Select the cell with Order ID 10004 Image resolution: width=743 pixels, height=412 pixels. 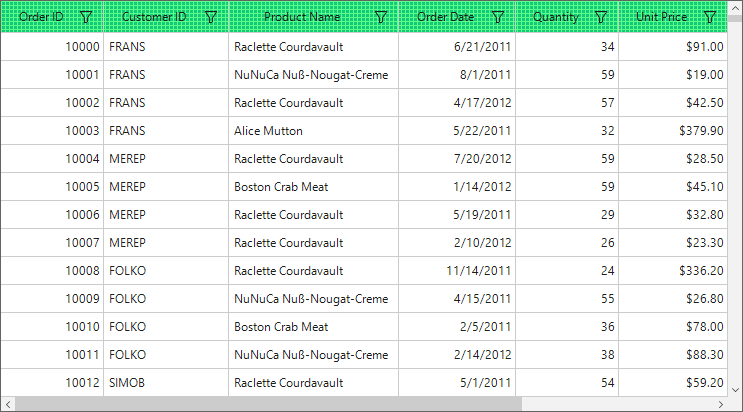click(52, 158)
